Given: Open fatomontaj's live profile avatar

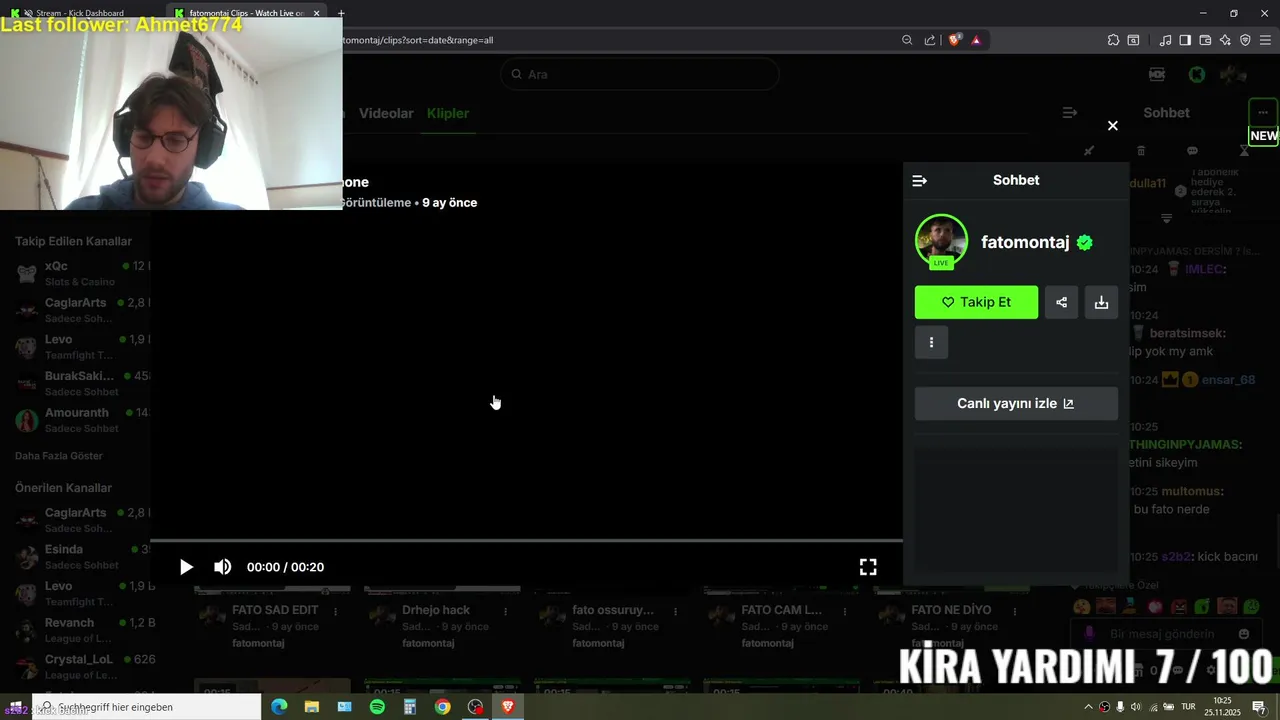Looking at the screenshot, I should [x=941, y=241].
